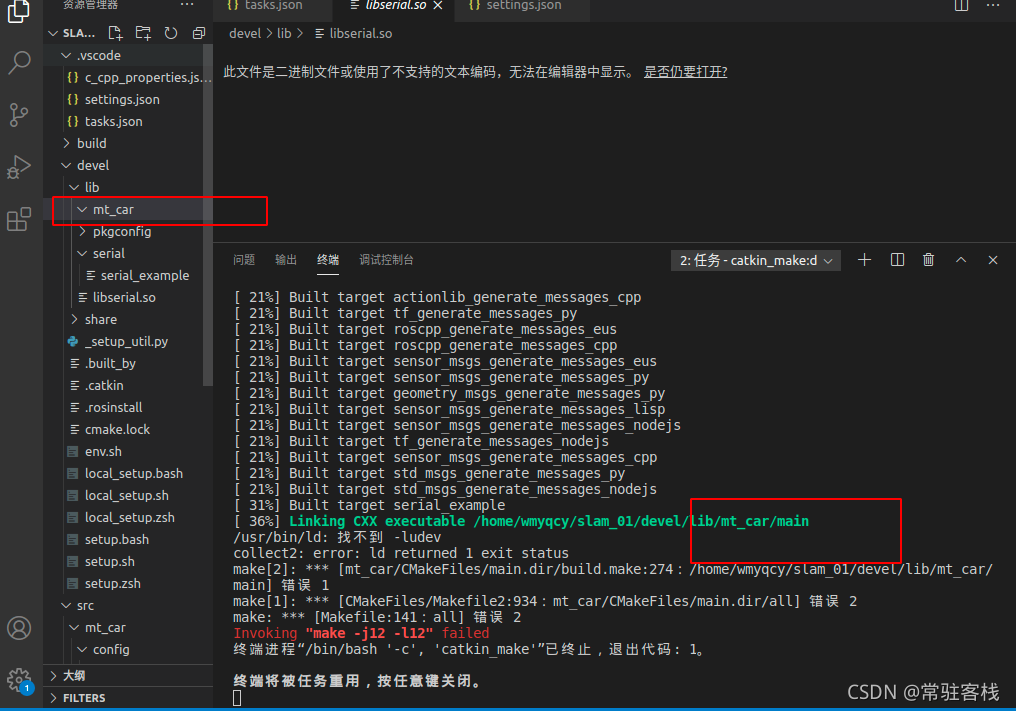Close the libserial.so tab
Viewport: 1016px width, 711px height.
pyautogui.click(x=438, y=5)
